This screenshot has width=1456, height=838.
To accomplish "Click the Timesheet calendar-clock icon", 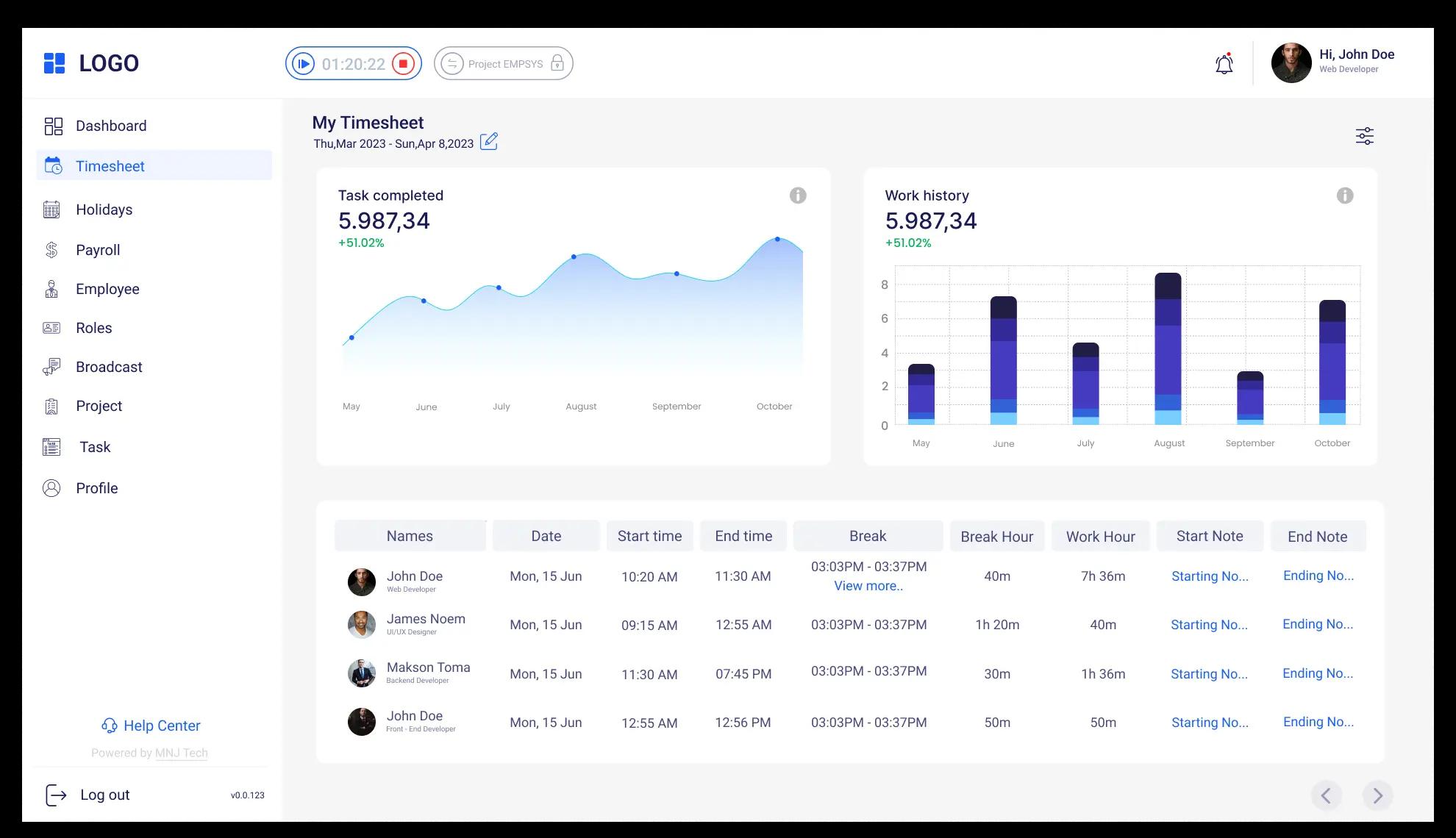I will [x=53, y=166].
